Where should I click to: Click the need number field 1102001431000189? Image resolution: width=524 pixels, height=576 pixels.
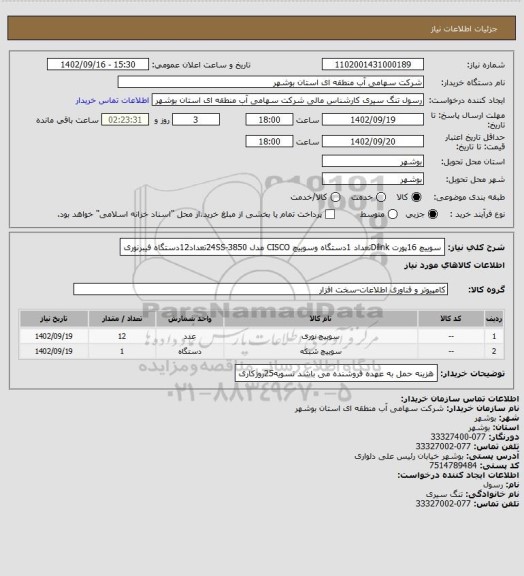[x=373, y=64]
